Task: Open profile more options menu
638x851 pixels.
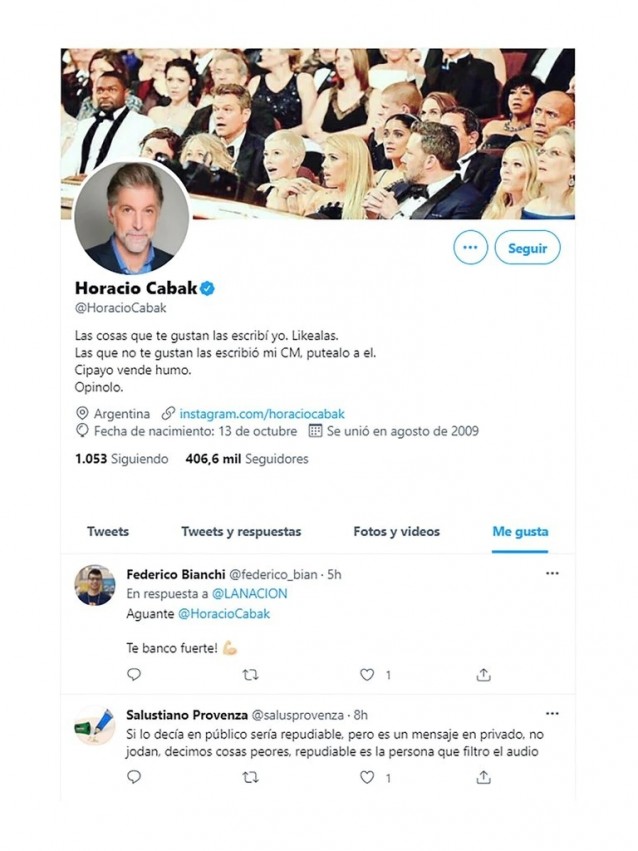Action: tap(470, 248)
